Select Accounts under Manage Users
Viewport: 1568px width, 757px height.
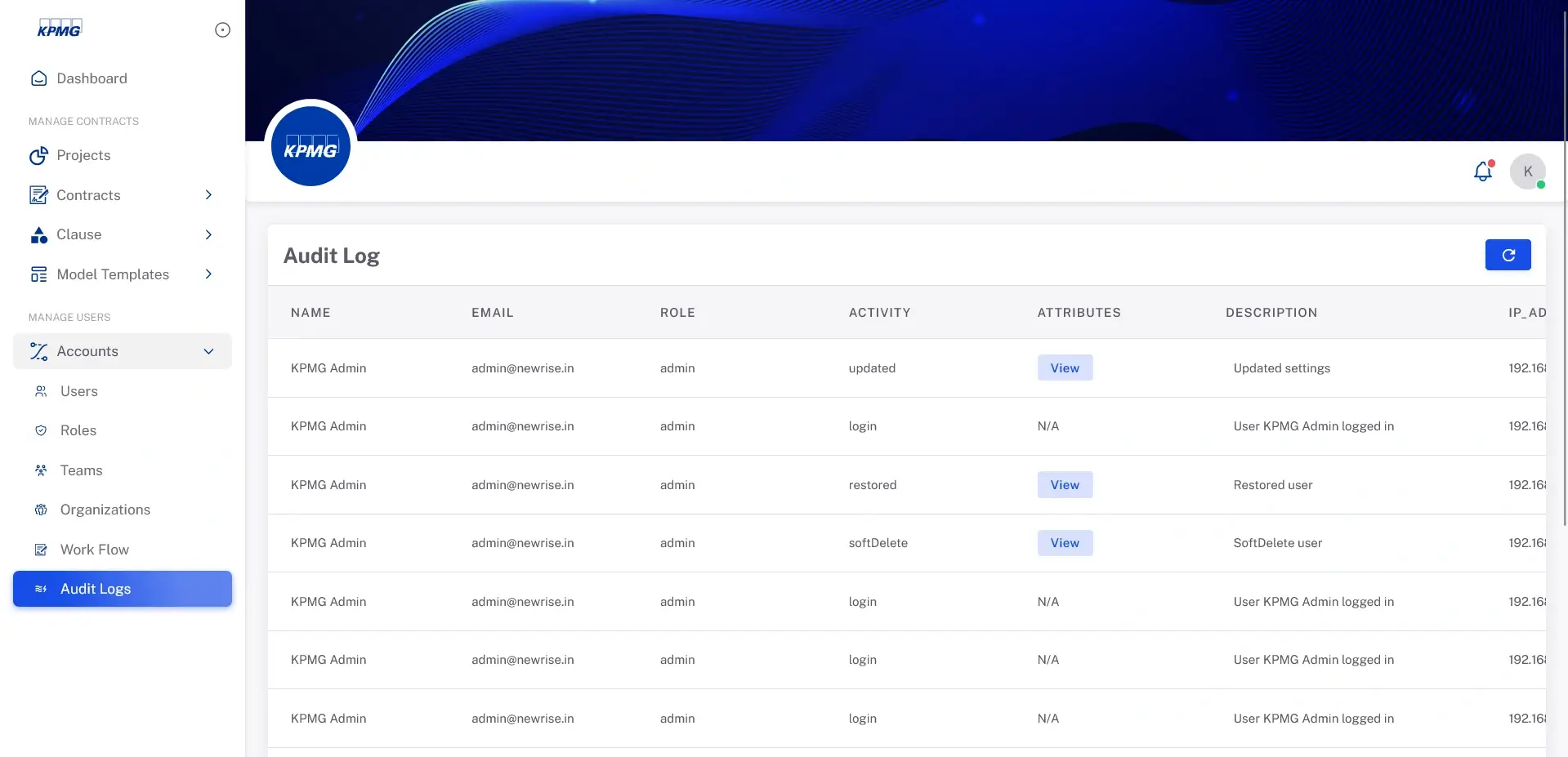[88, 351]
